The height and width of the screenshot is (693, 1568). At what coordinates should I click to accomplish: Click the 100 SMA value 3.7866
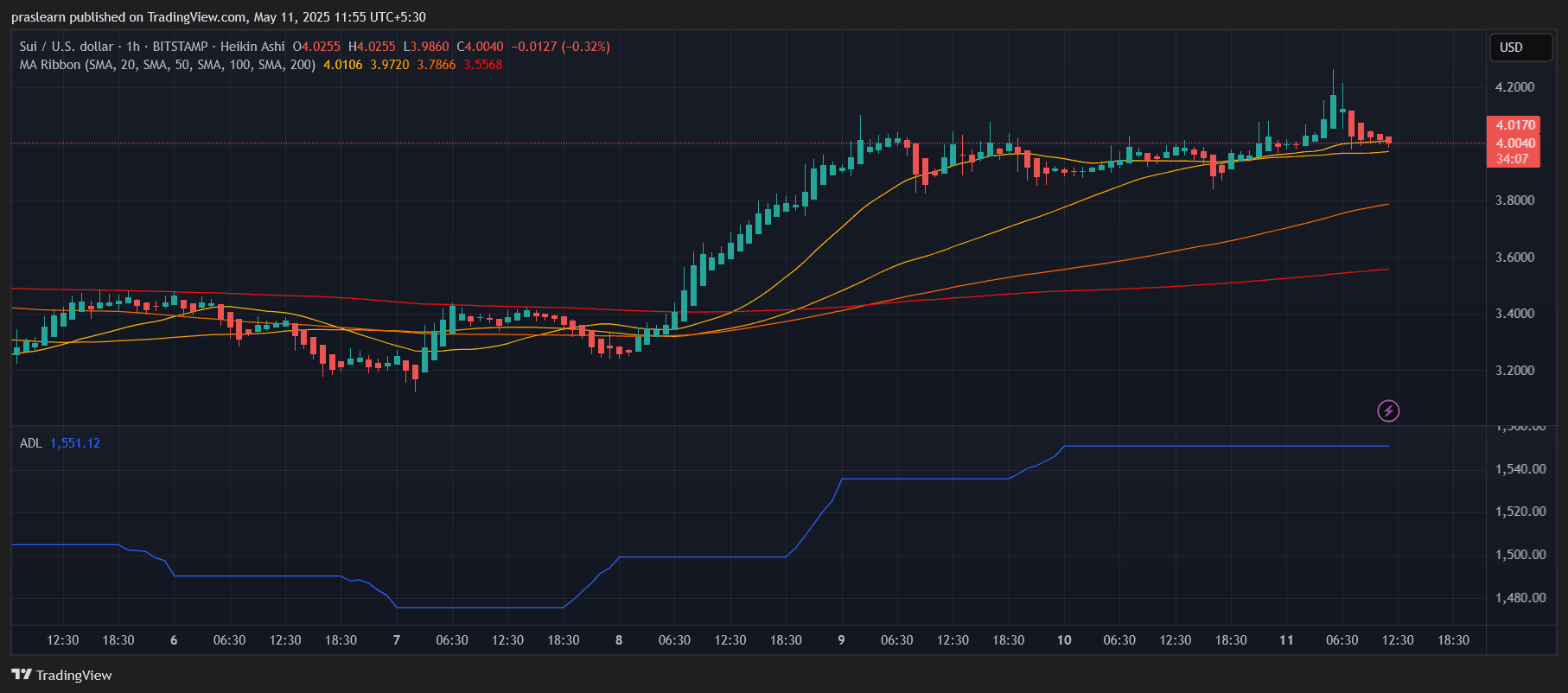click(437, 65)
